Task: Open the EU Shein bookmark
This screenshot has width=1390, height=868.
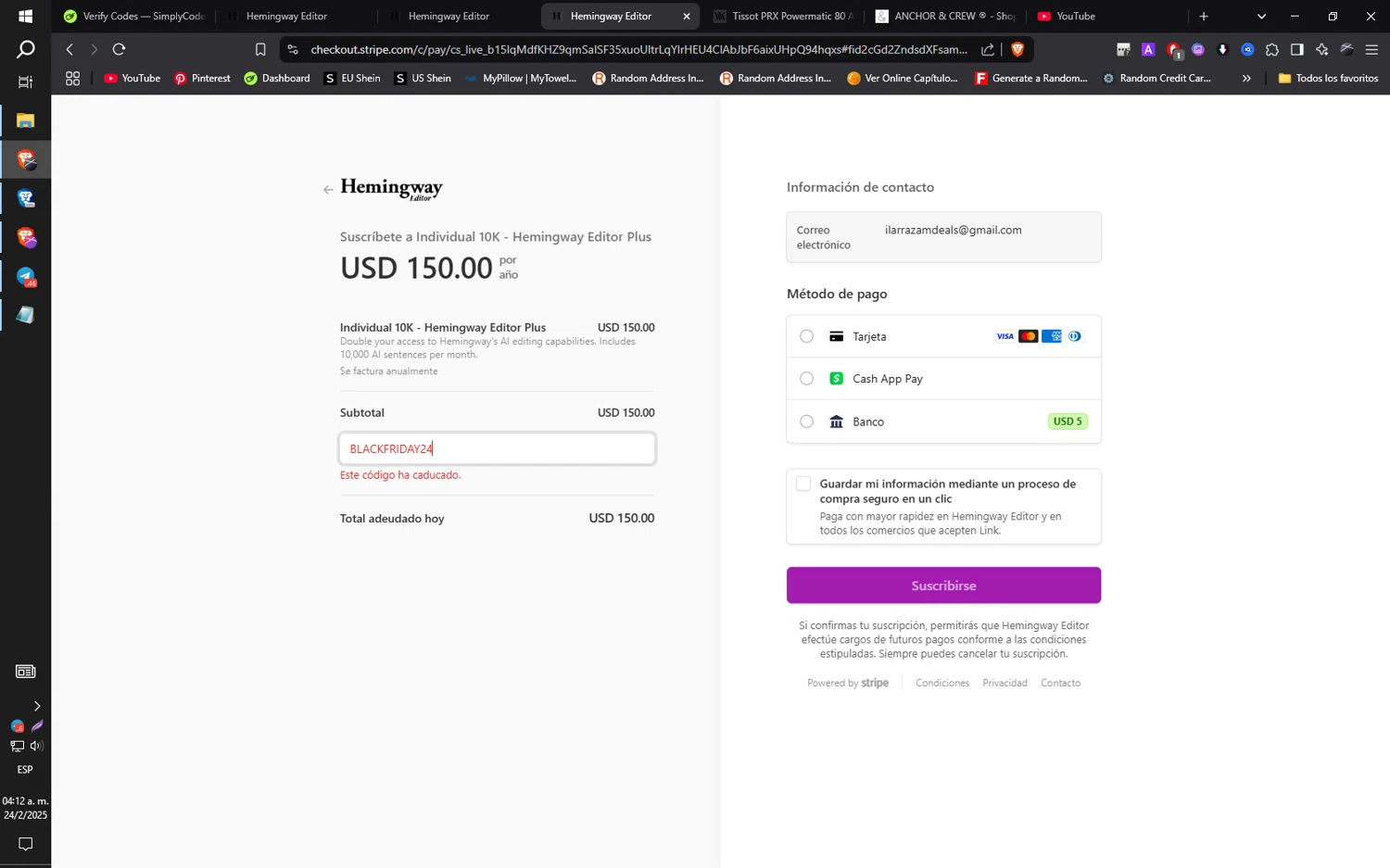Action: click(352, 79)
